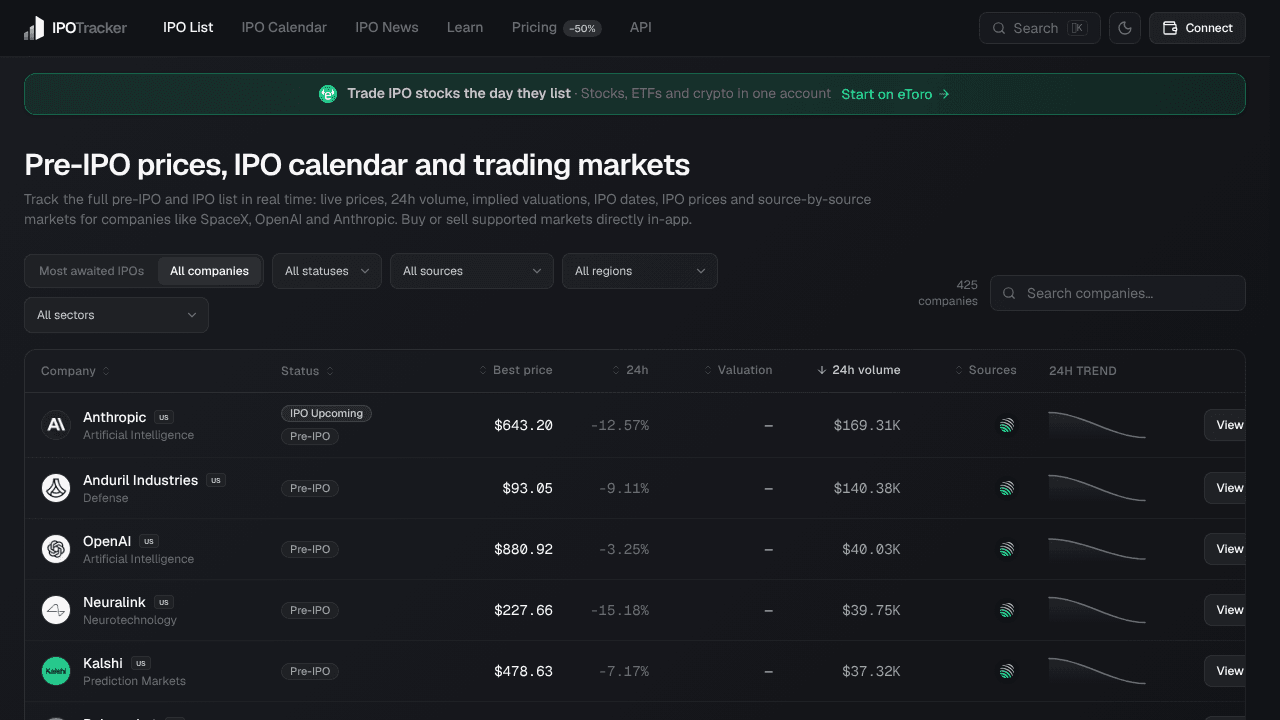This screenshot has width=1280, height=720.
Task: Click Anduril Industries' source icon
Action: [x=1007, y=488]
